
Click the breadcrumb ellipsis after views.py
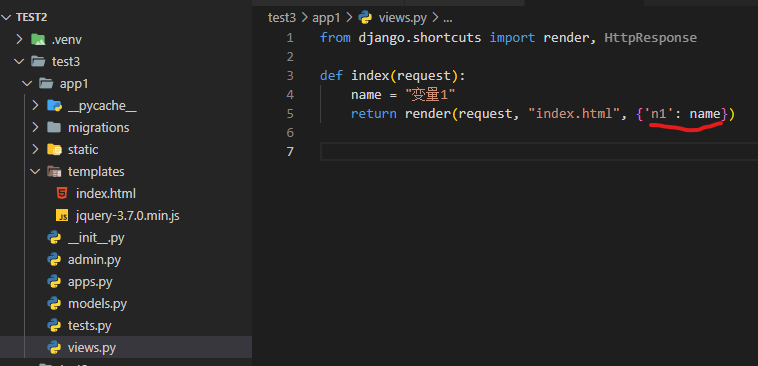click(x=448, y=19)
